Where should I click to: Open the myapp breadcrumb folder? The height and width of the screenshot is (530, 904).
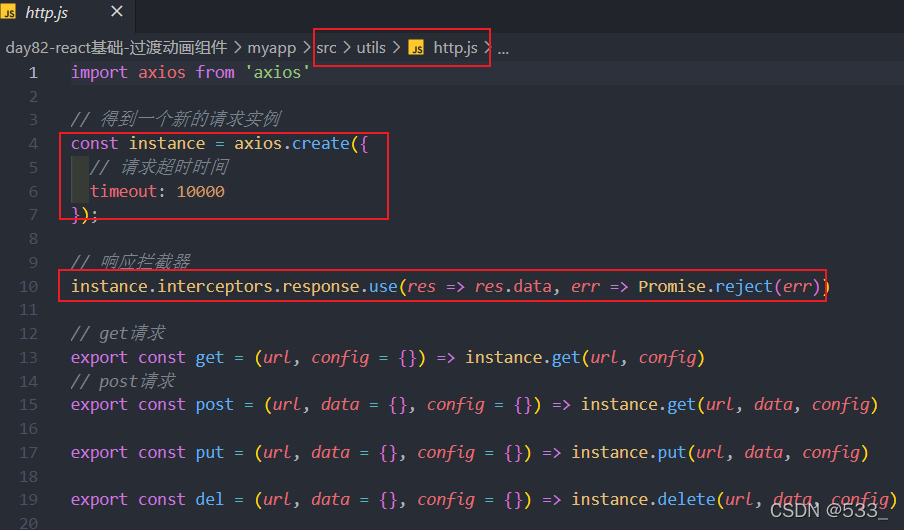272,48
